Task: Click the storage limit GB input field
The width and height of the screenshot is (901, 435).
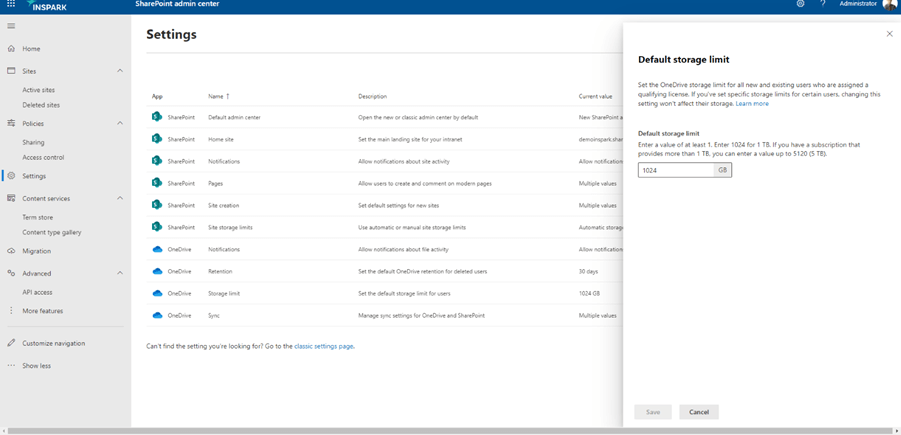Action: click(x=685, y=170)
